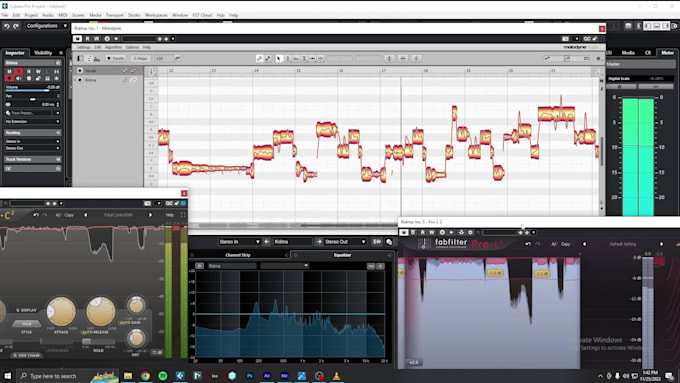Click the Melodyne clef pitch ruler icon

151,71
